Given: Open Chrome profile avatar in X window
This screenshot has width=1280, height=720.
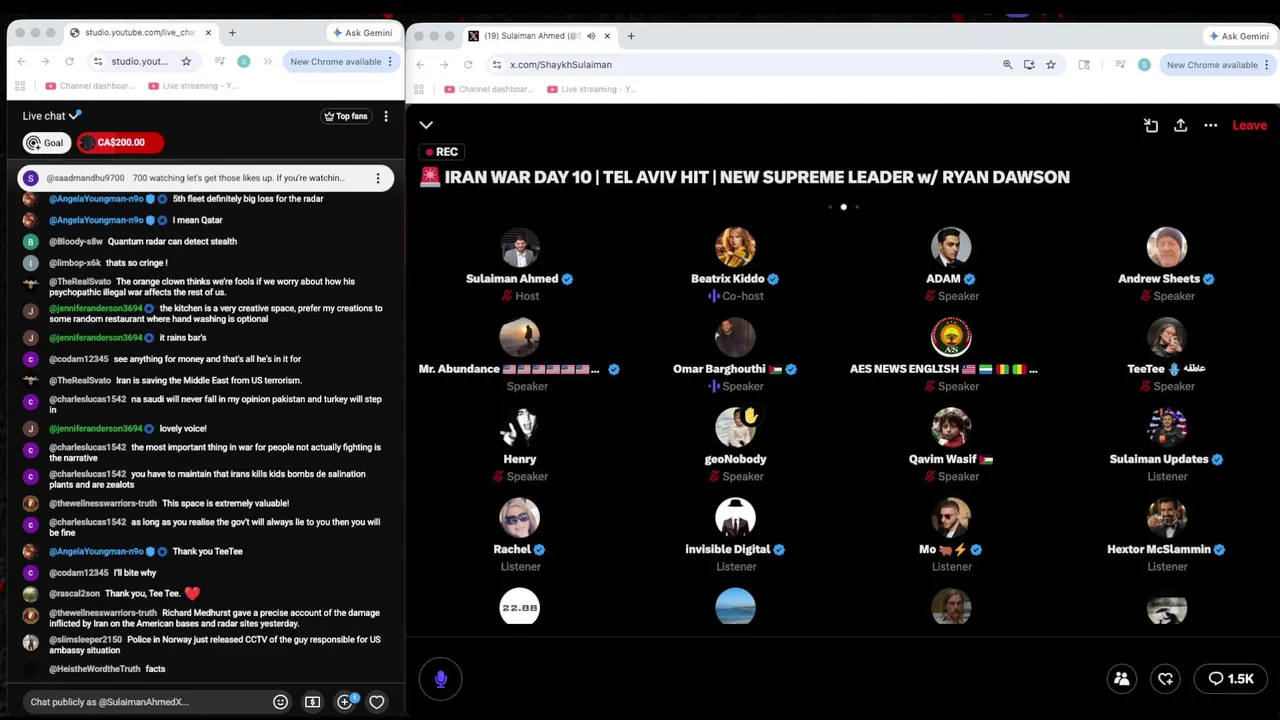Looking at the screenshot, I should (x=1144, y=65).
